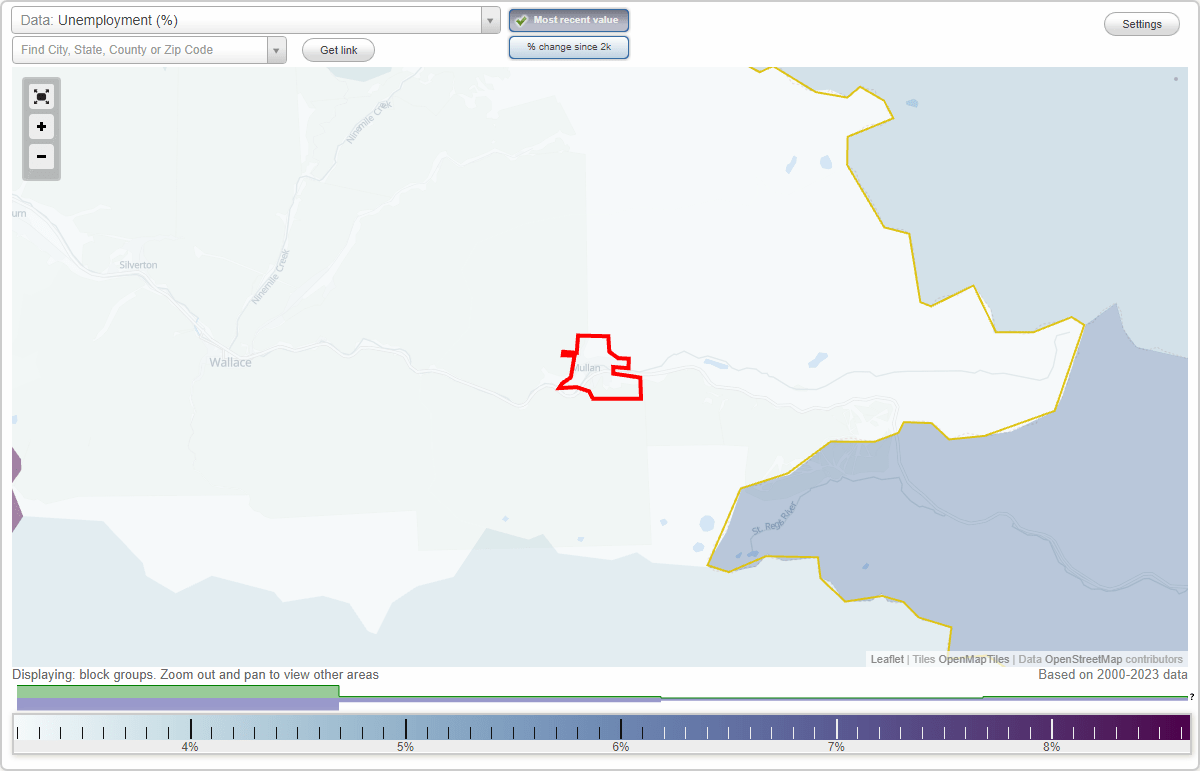Click the 7% label on the legend
This screenshot has width=1200, height=771.
[836, 747]
